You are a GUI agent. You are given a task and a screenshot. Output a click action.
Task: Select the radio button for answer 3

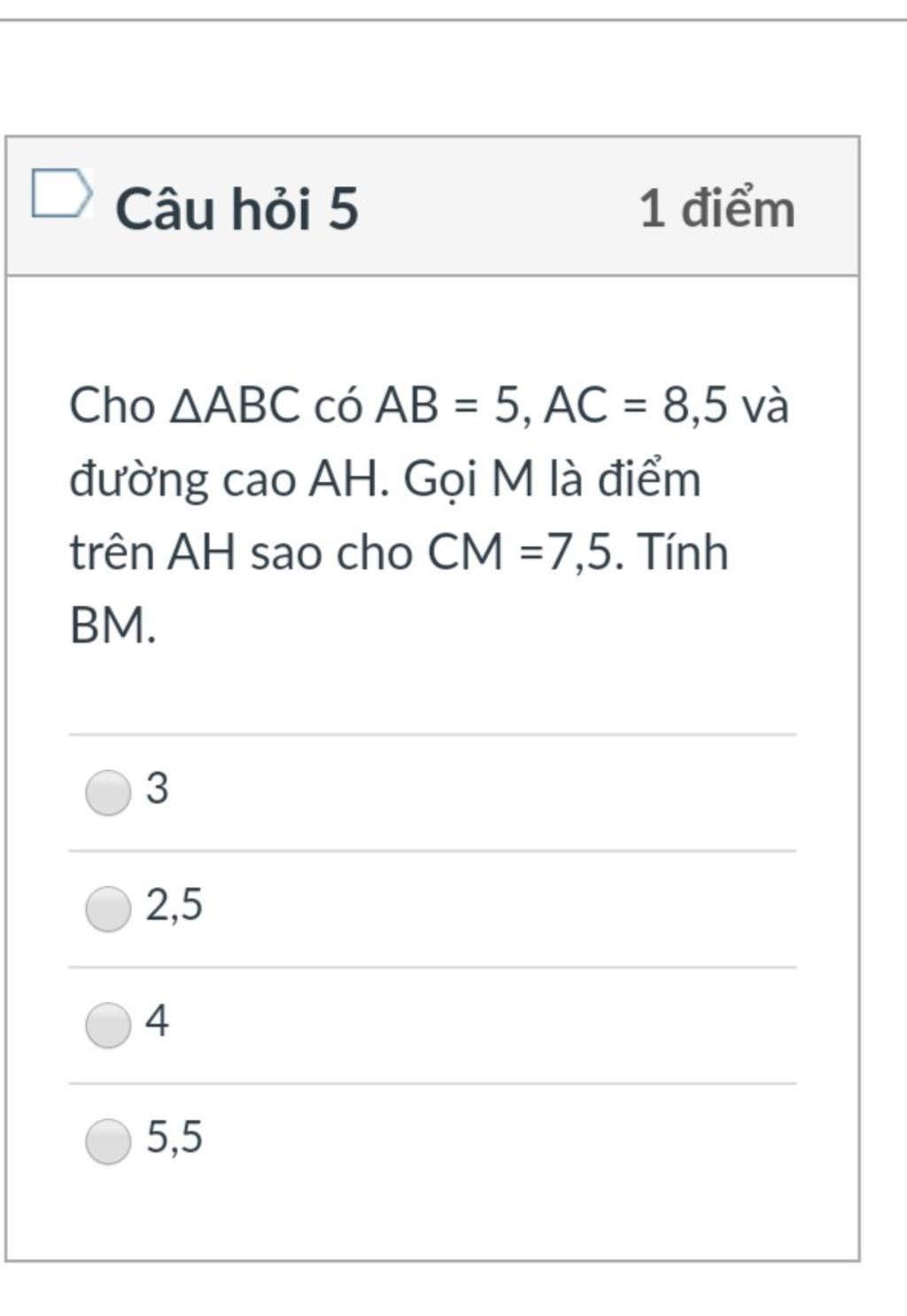coord(108,791)
